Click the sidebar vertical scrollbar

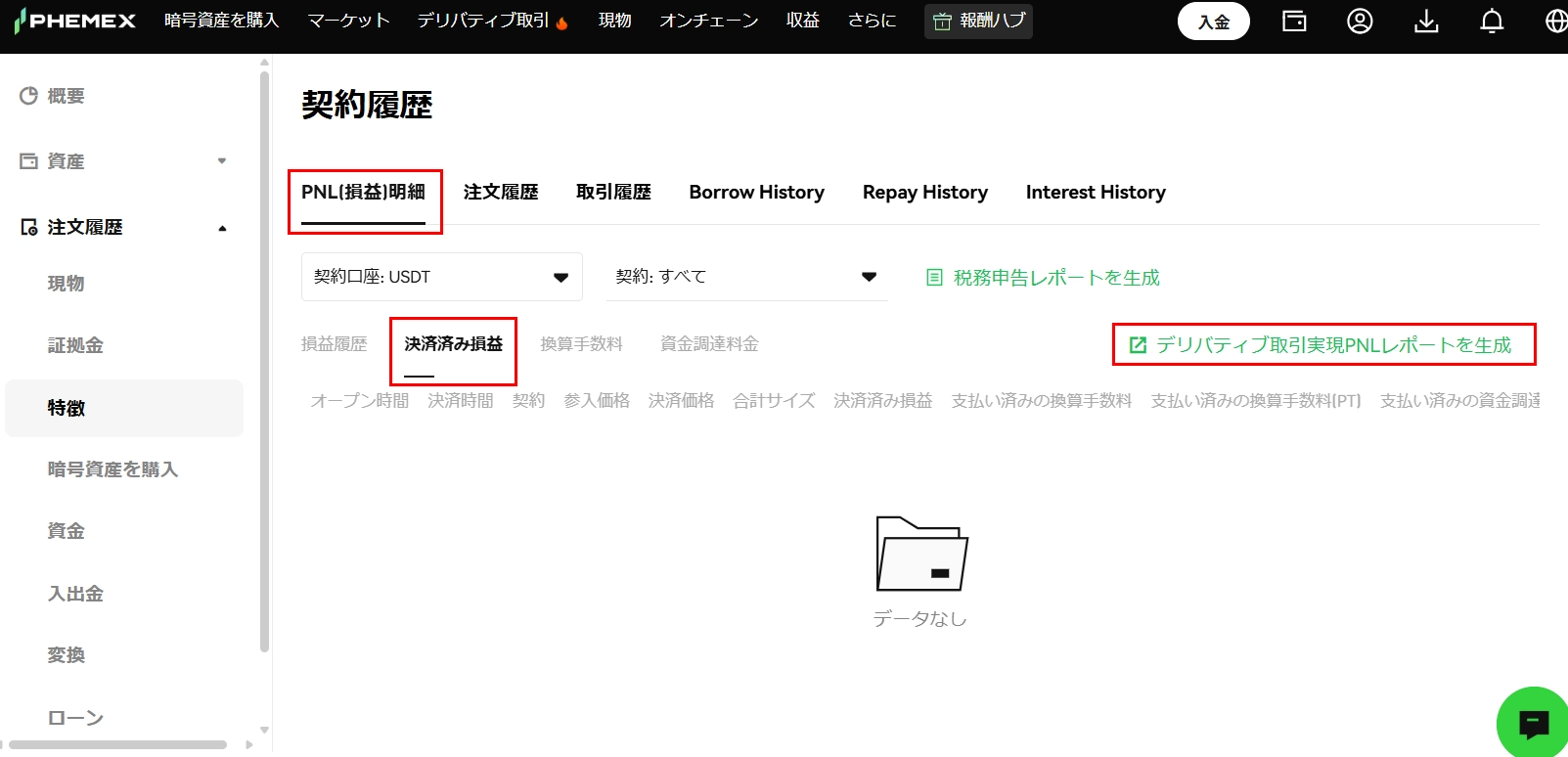coord(264,362)
